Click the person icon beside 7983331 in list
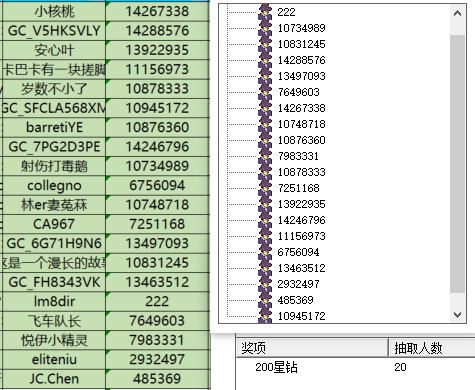The width and height of the screenshot is (475, 390). (265, 156)
